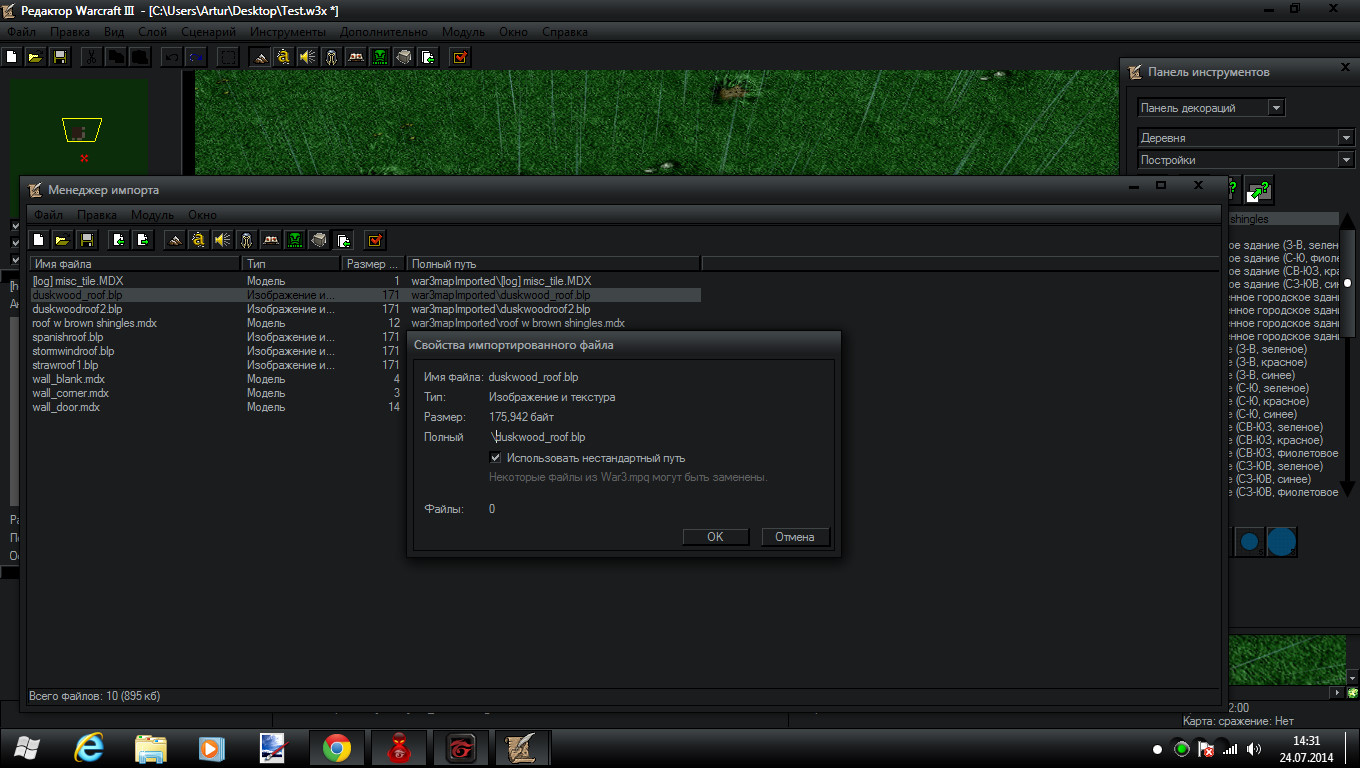Open Файл menu in main editor

(x=21, y=32)
